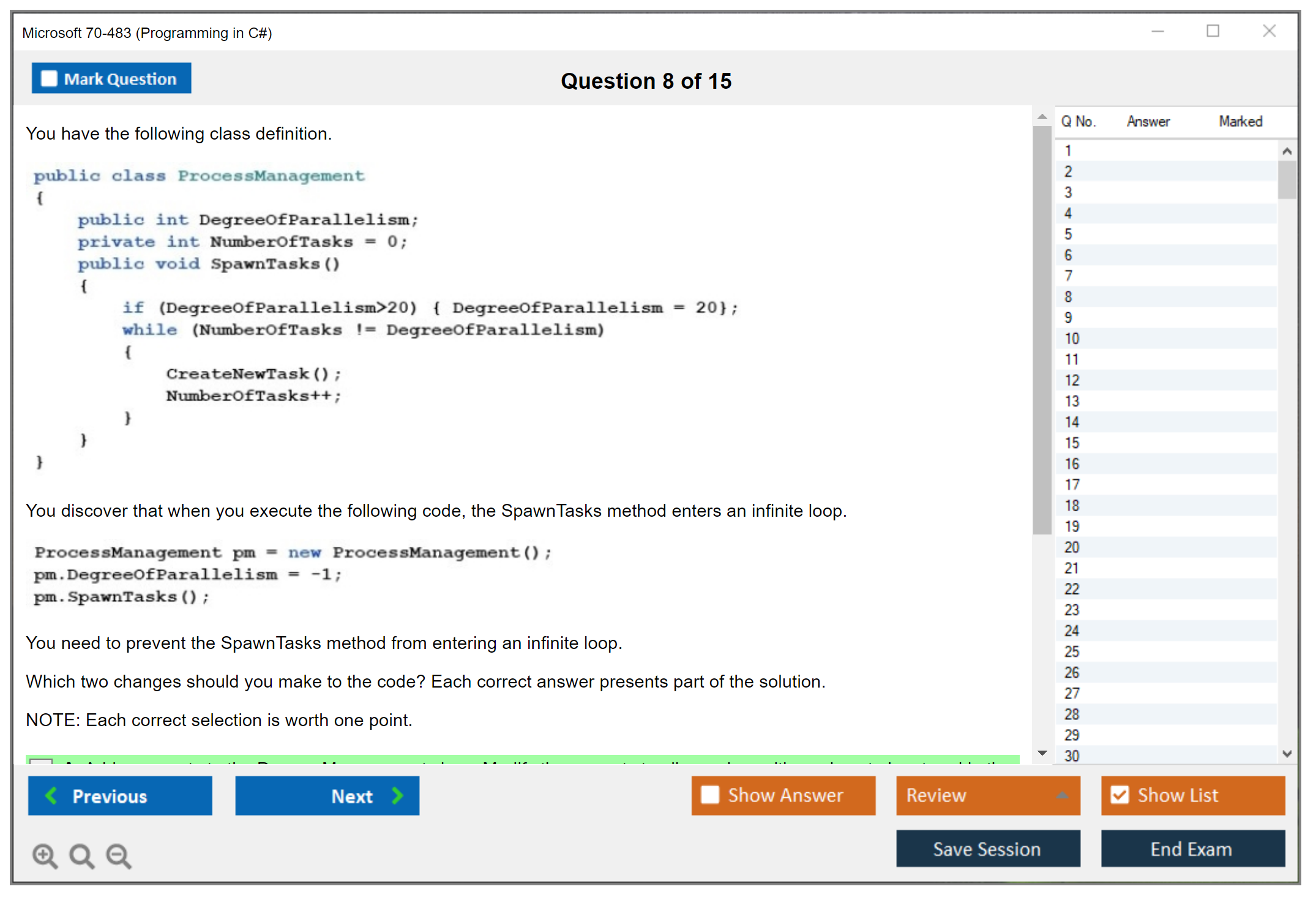The image size is (1316, 900).
Task: Tick the Mark Question checkbox
Action: (49, 79)
